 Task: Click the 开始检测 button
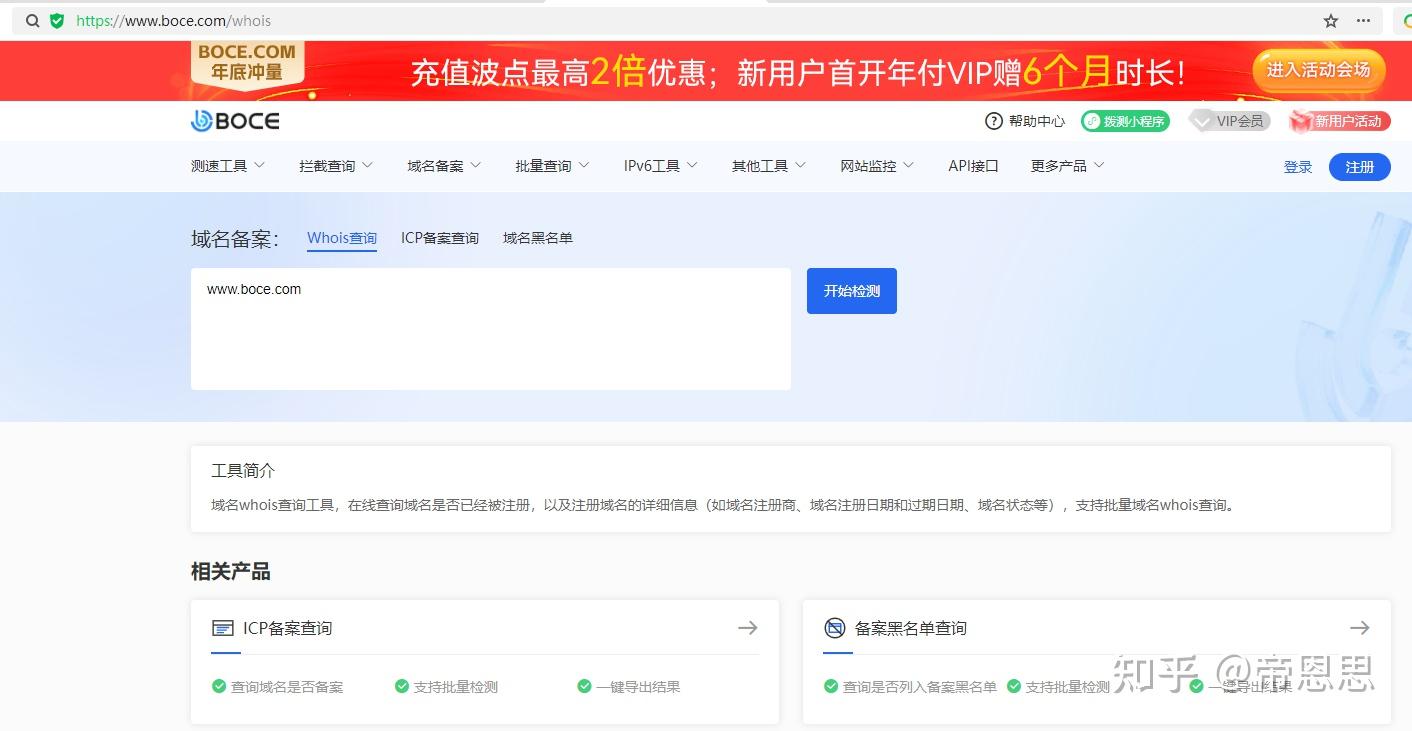point(851,291)
